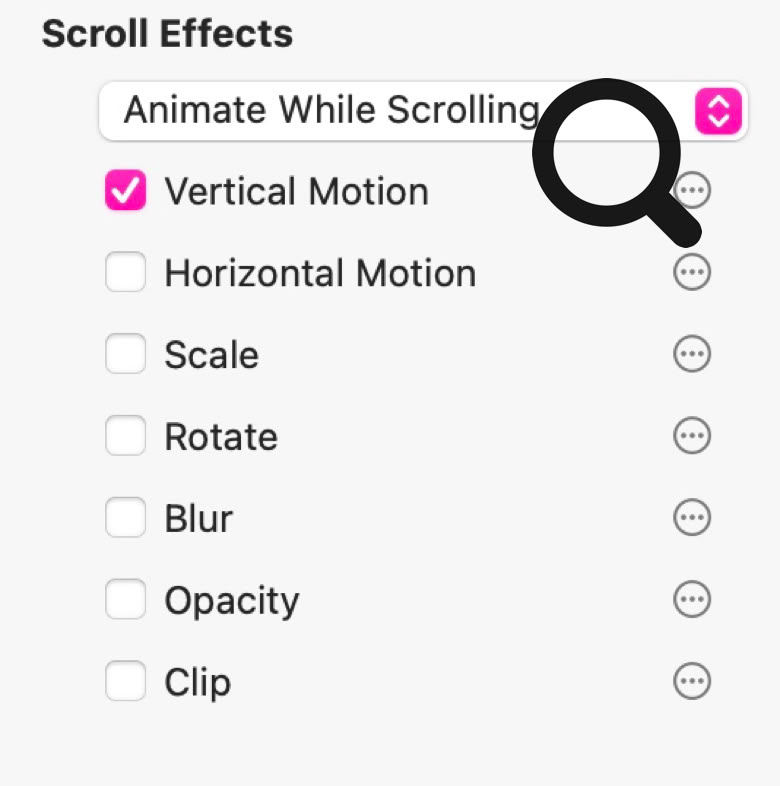Click the Scale effect ellipsis icon
The image size is (780, 786).
(692, 354)
